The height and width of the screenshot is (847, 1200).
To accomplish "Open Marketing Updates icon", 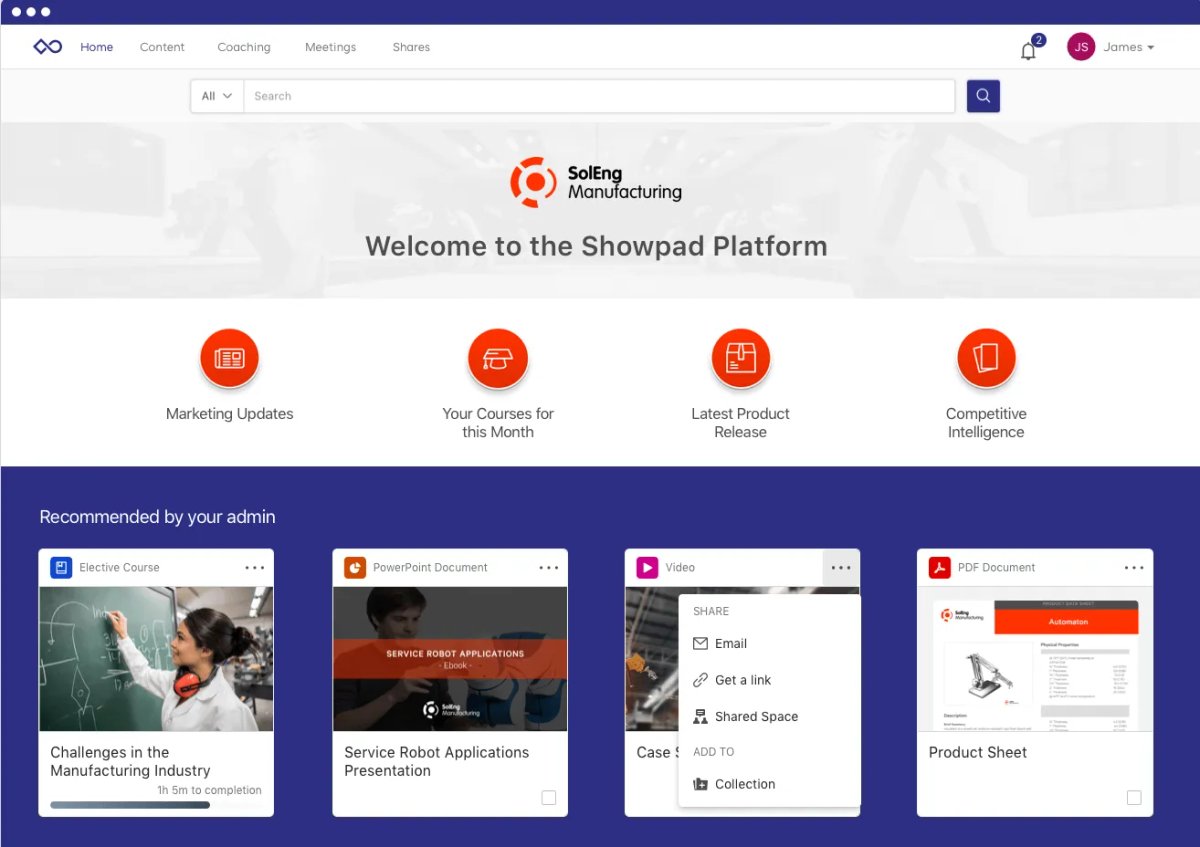I will (x=229, y=358).
